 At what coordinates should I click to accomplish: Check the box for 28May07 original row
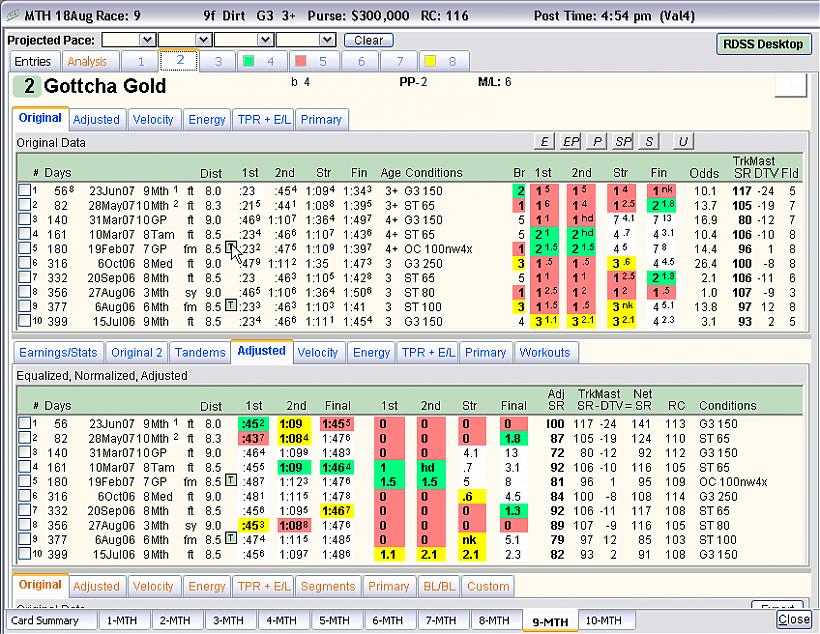[24, 205]
